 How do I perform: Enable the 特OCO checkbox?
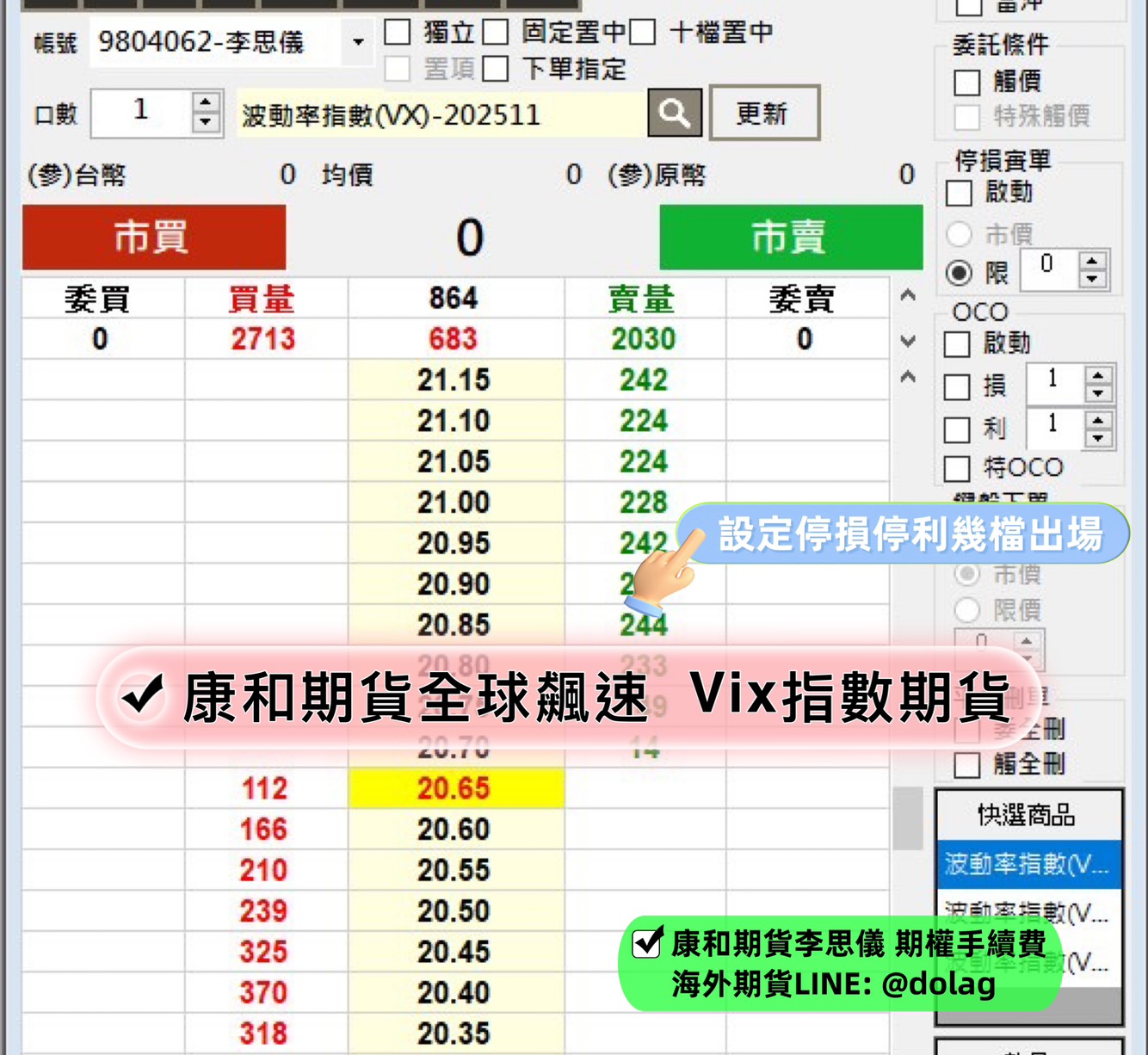[x=957, y=468]
